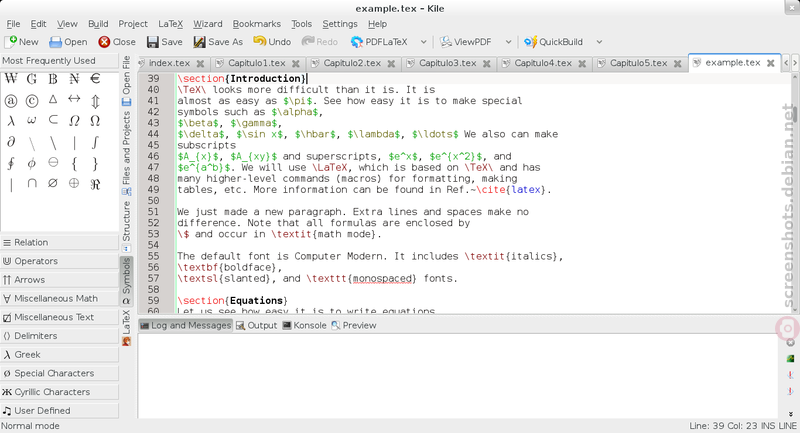
Task: Open the Edit menu
Action: pyautogui.click(x=38, y=24)
